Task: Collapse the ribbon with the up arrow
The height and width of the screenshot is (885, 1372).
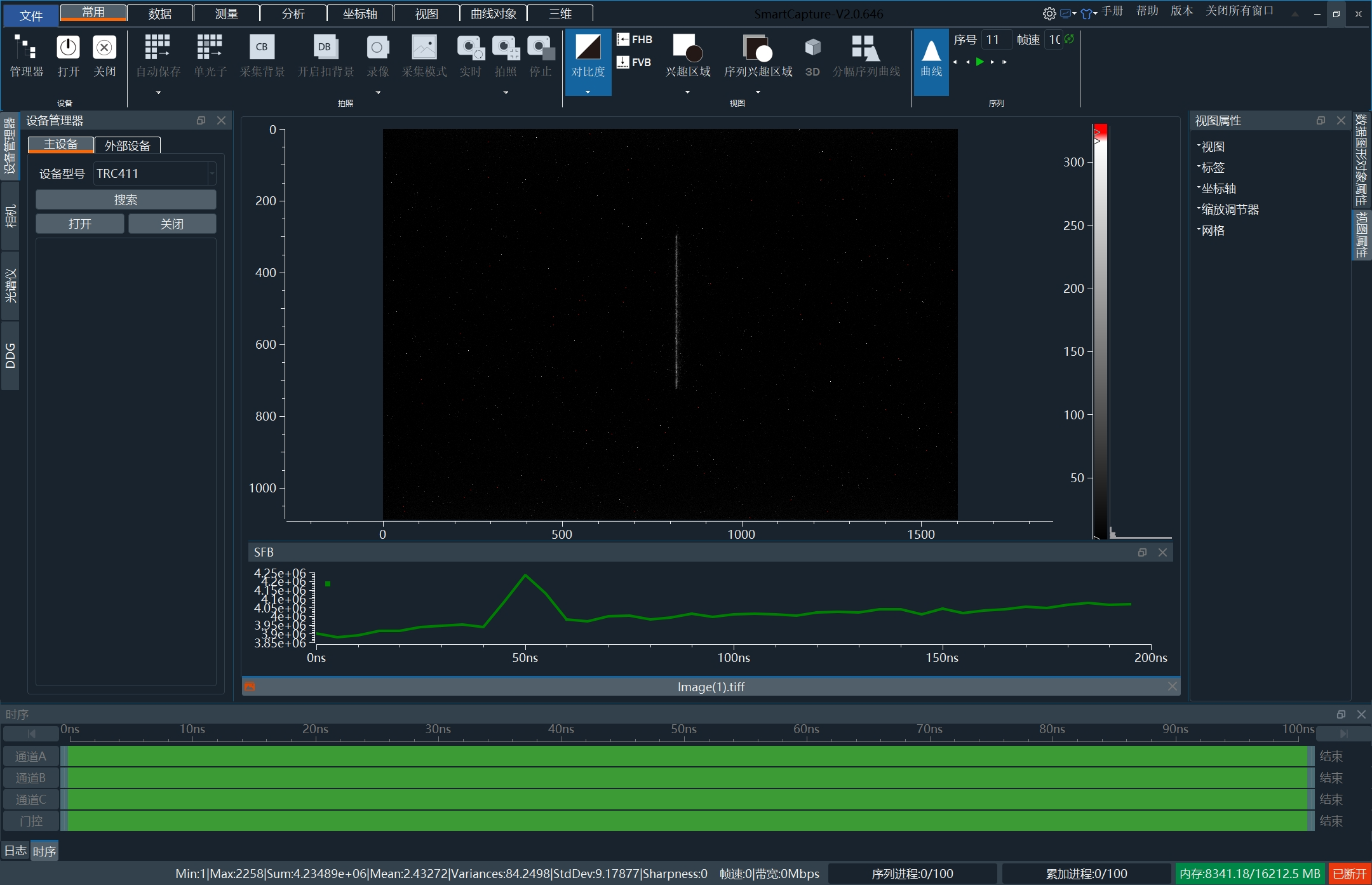Action: point(1295,14)
